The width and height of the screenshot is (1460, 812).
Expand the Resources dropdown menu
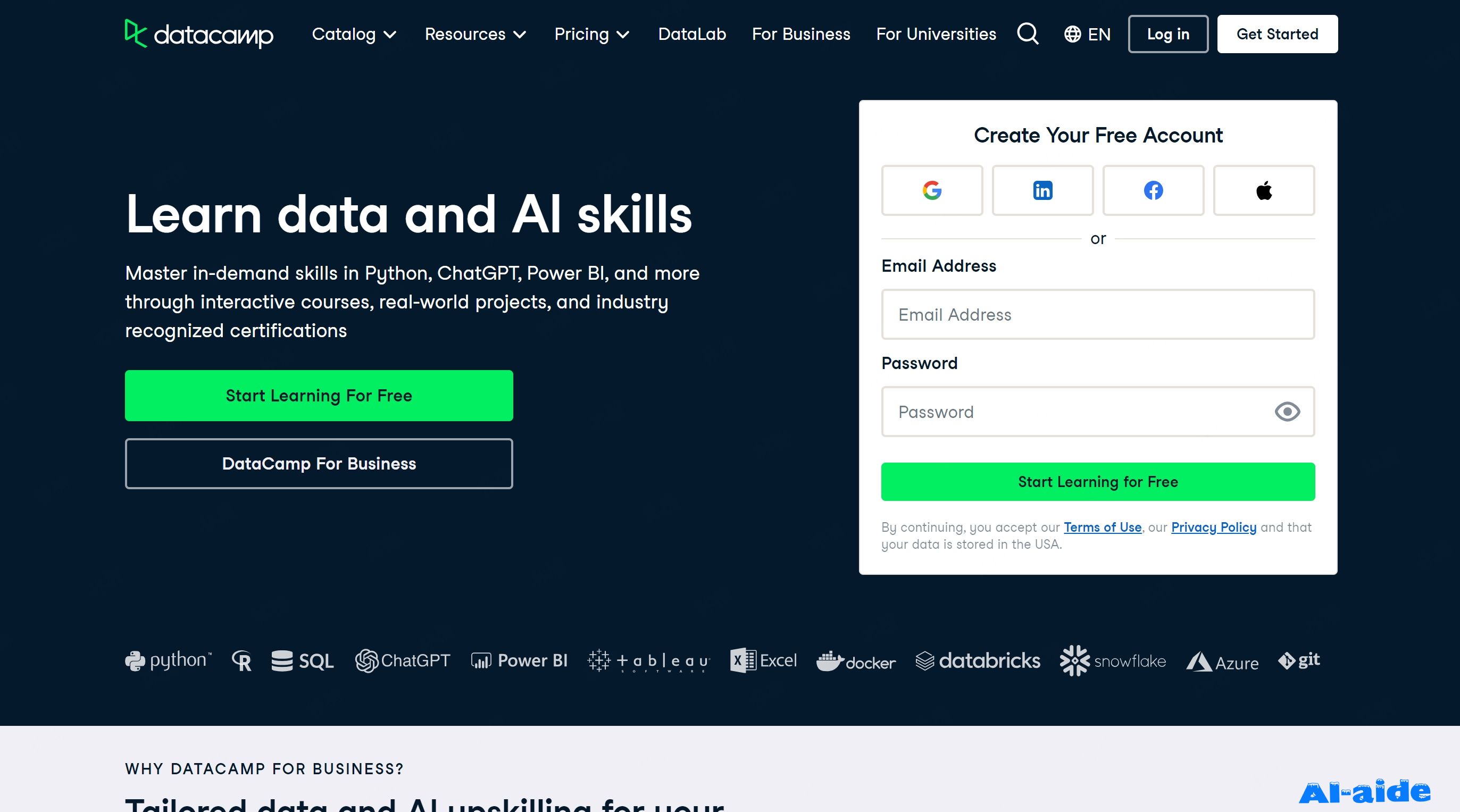pyautogui.click(x=475, y=34)
